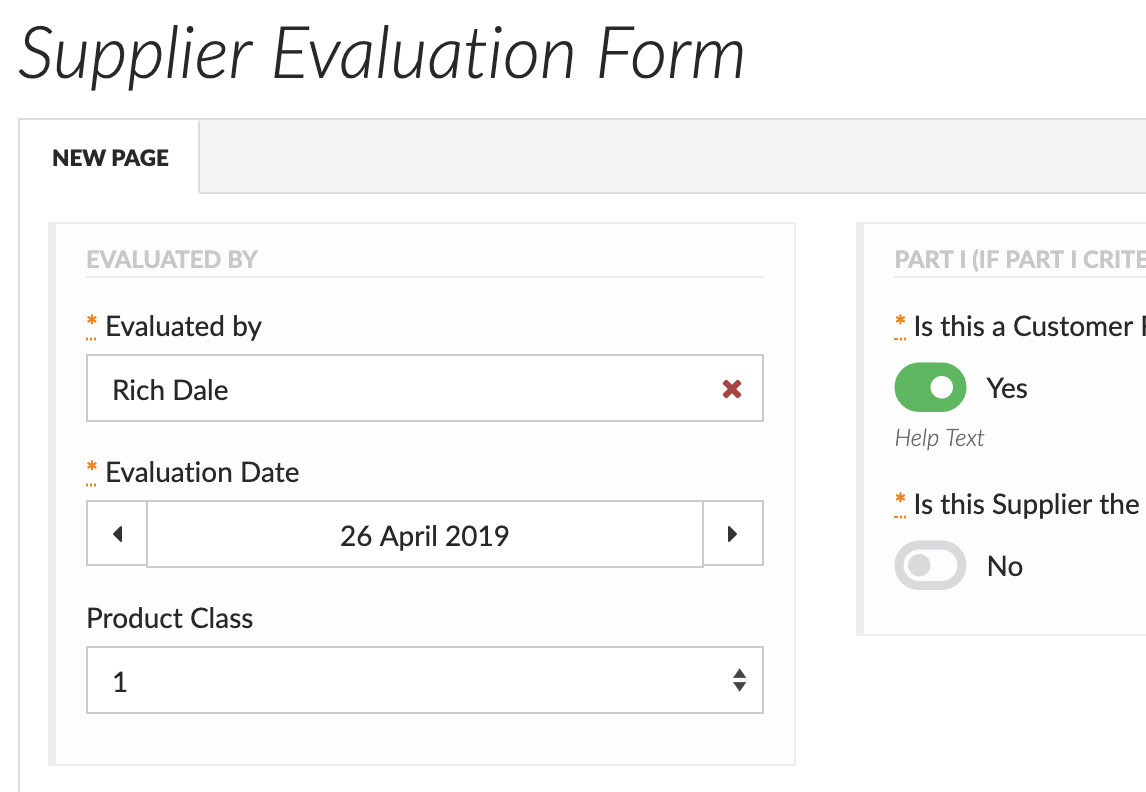Clear the Rich Dale evaluator entry
Image resolution: width=1146 pixels, height=792 pixels.
[732, 389]
